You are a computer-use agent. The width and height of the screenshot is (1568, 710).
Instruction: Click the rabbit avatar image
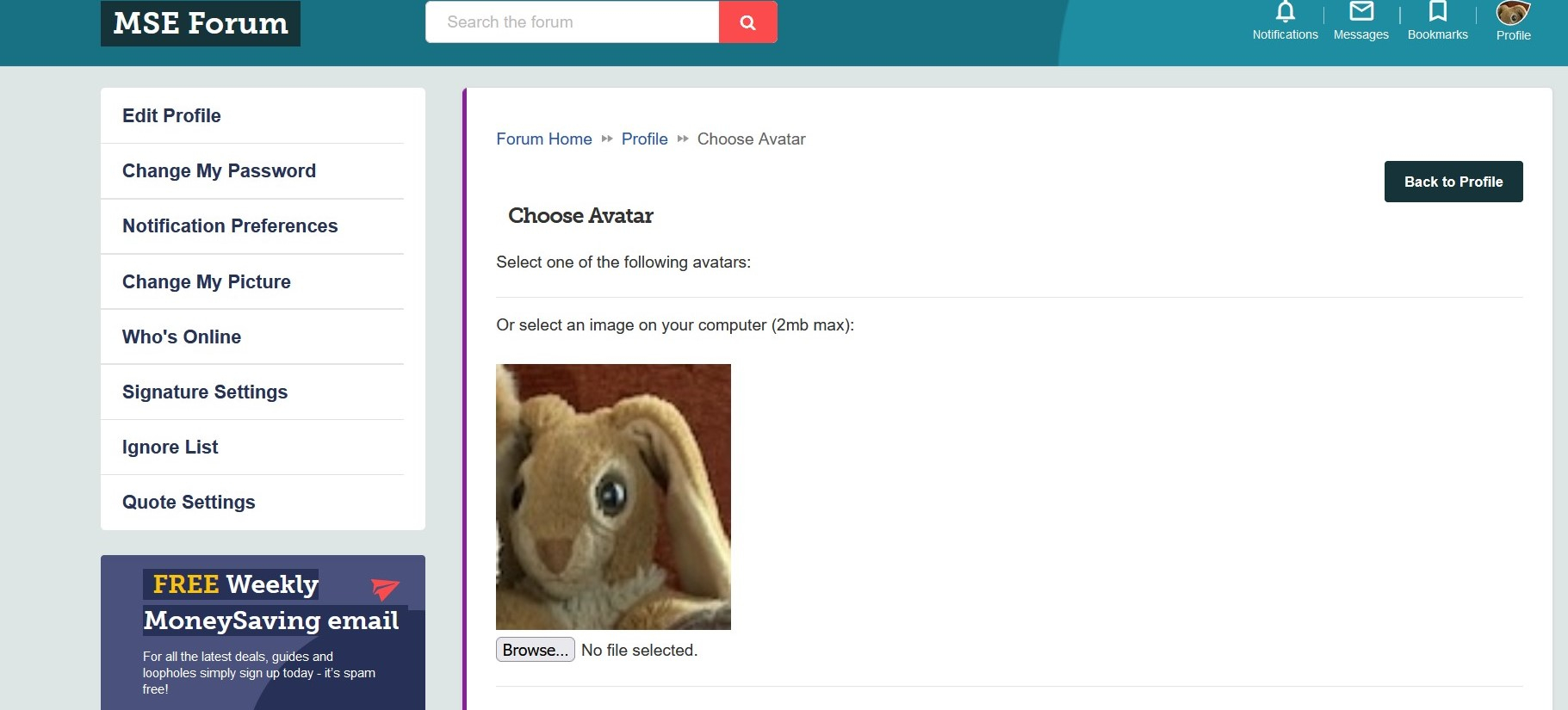pos(613,497)
